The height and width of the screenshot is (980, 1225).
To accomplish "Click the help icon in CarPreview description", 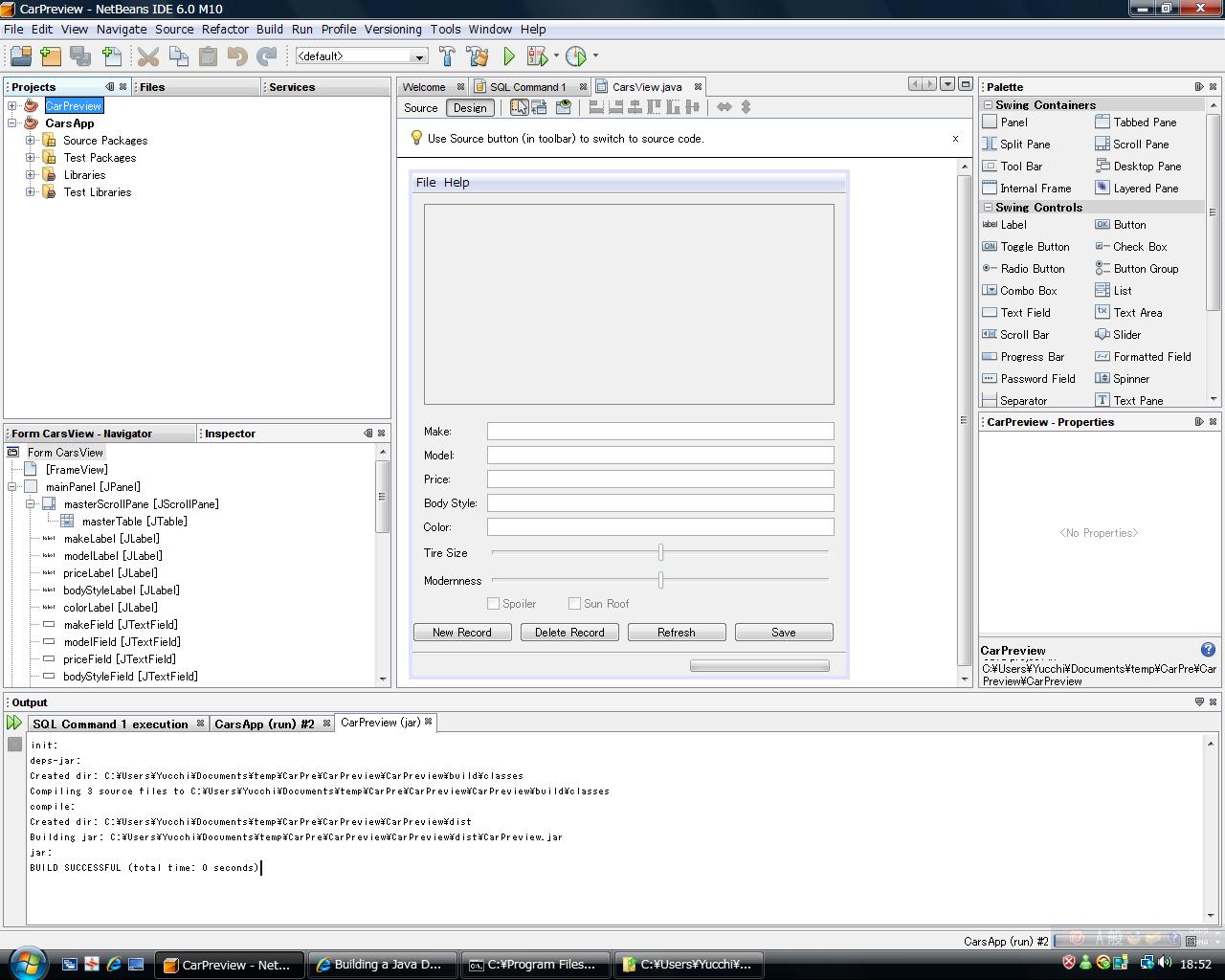I will point(1208,650).
